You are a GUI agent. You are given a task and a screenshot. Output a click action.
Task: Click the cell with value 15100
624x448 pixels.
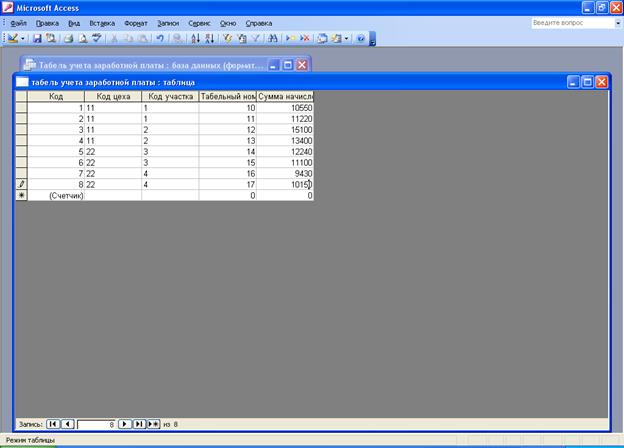(285, 130)
